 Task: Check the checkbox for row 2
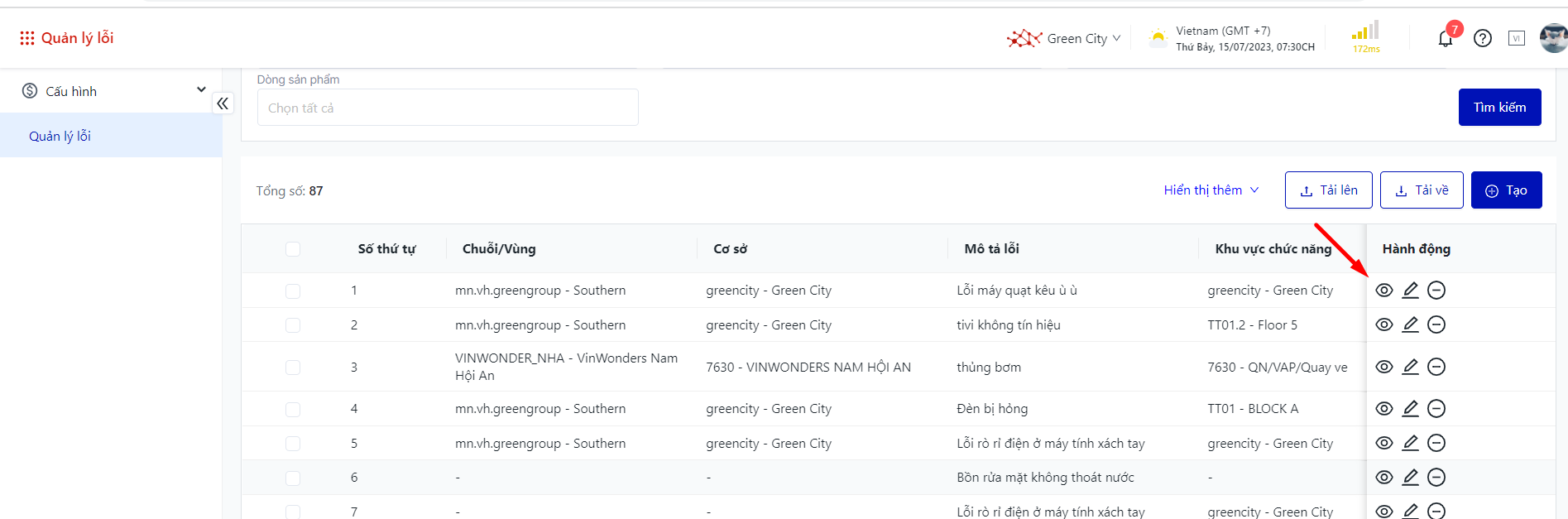pyautogui.click(x=293, y=325)
